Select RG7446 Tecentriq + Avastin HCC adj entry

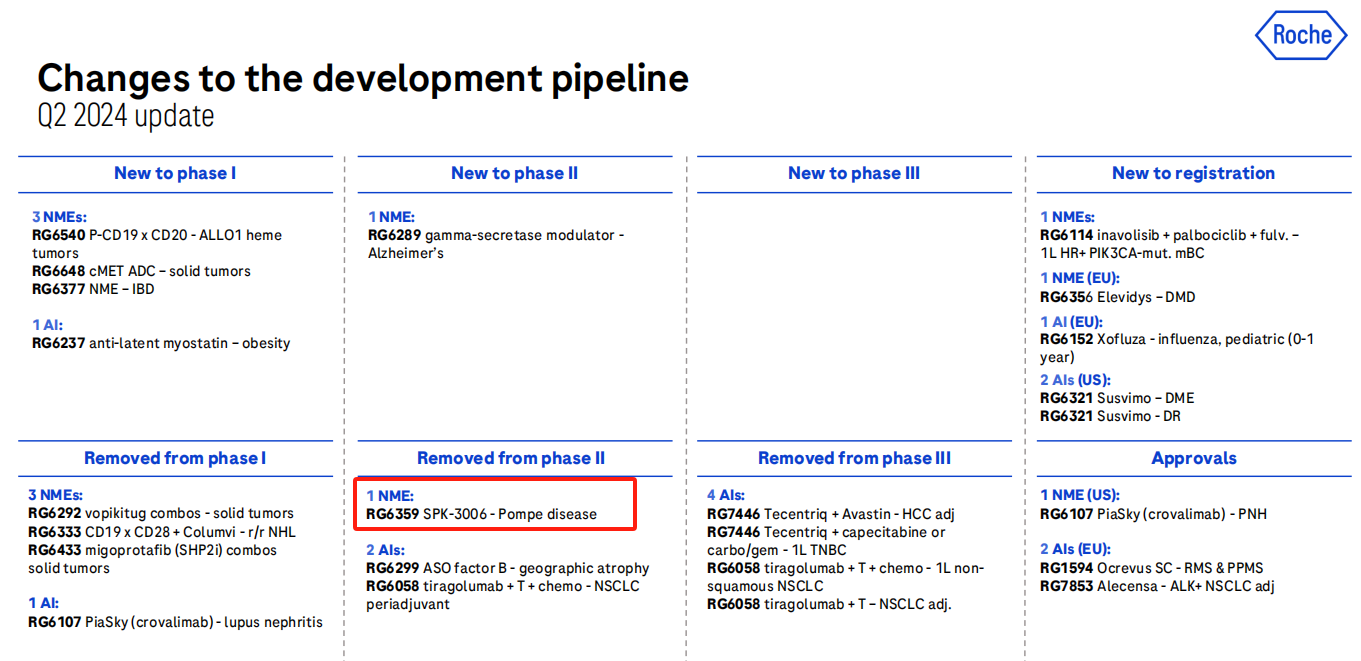pos(831,514)
